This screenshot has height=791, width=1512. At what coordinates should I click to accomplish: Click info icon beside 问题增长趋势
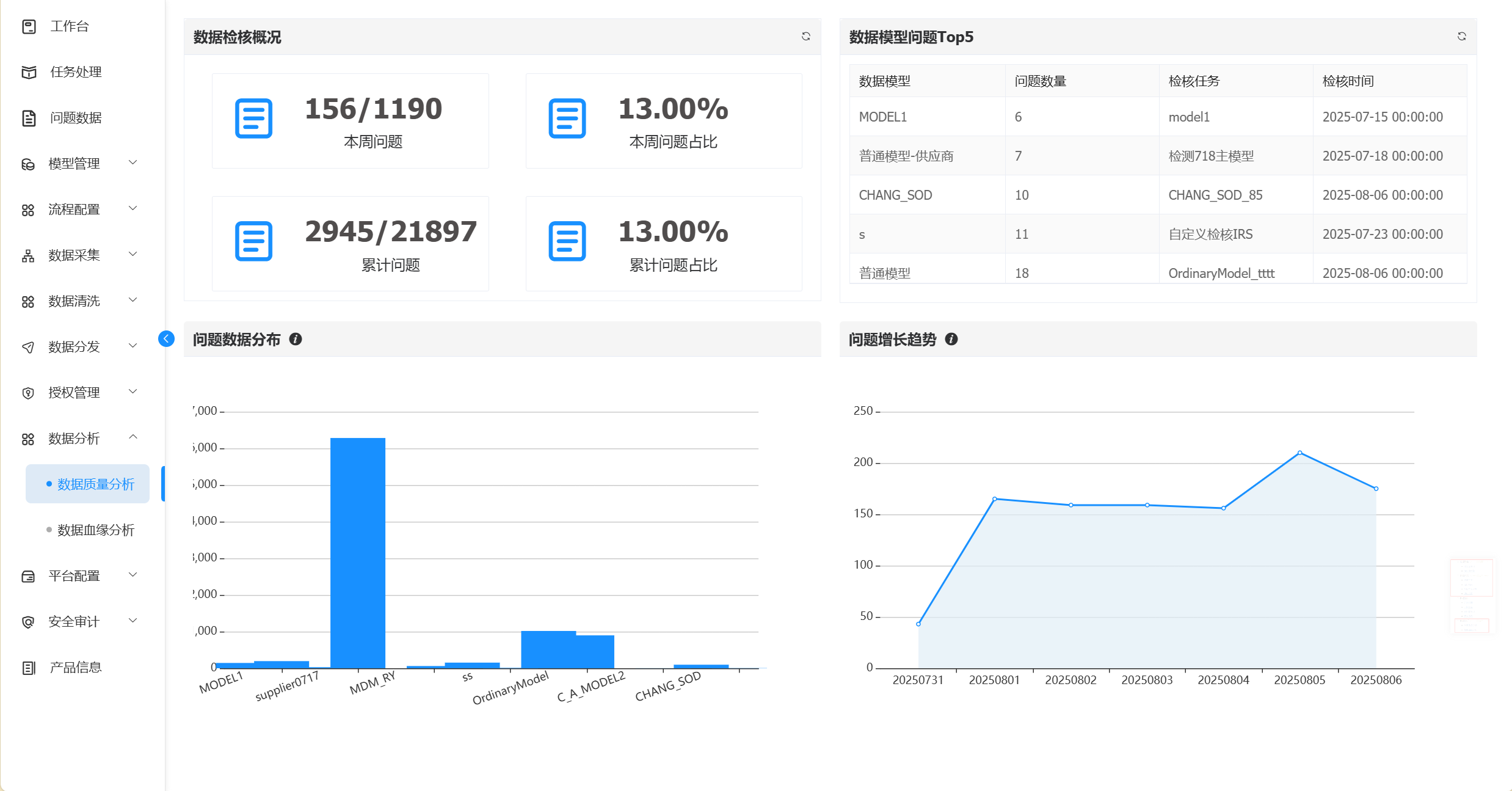click(x=951, y=339)
